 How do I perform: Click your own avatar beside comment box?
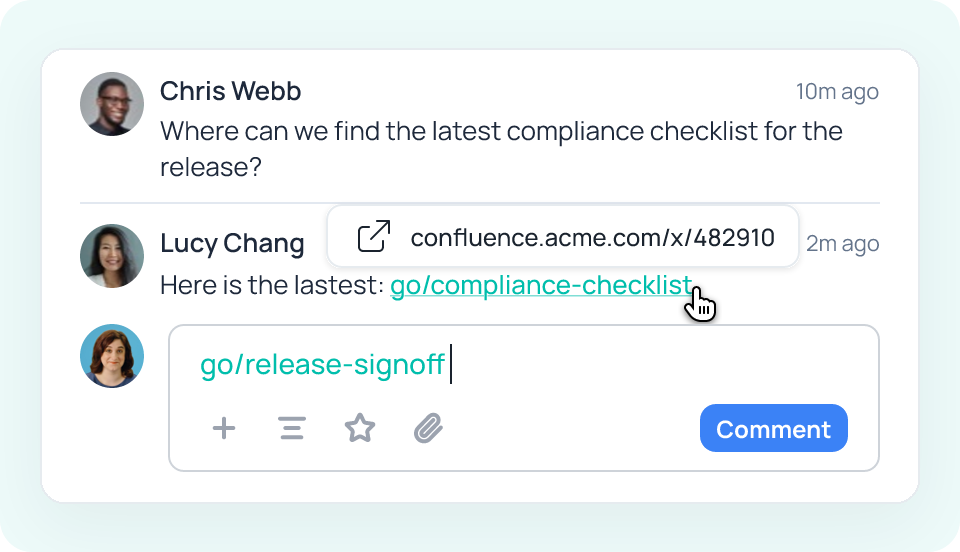coord(112,356)
